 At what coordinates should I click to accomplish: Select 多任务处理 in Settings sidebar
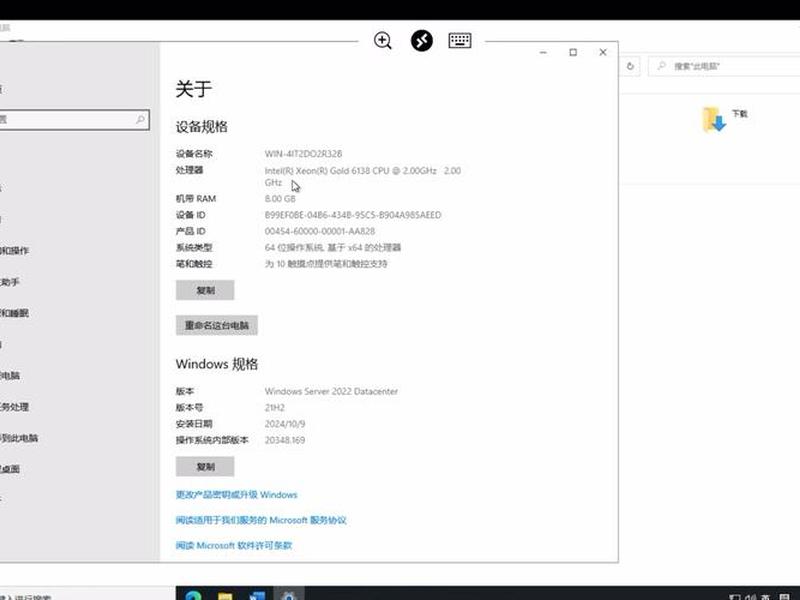tap(14, 407)
